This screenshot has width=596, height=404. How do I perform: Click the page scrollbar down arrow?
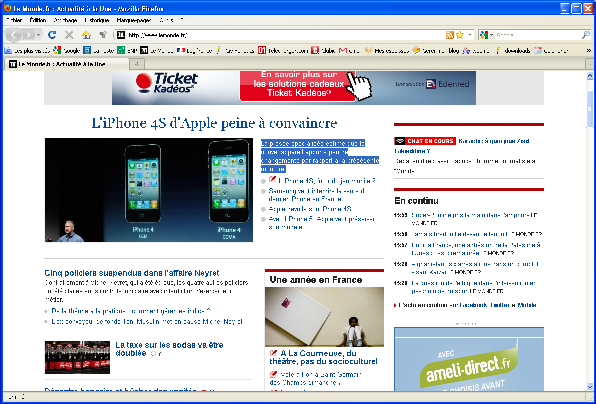coord(590,387)
